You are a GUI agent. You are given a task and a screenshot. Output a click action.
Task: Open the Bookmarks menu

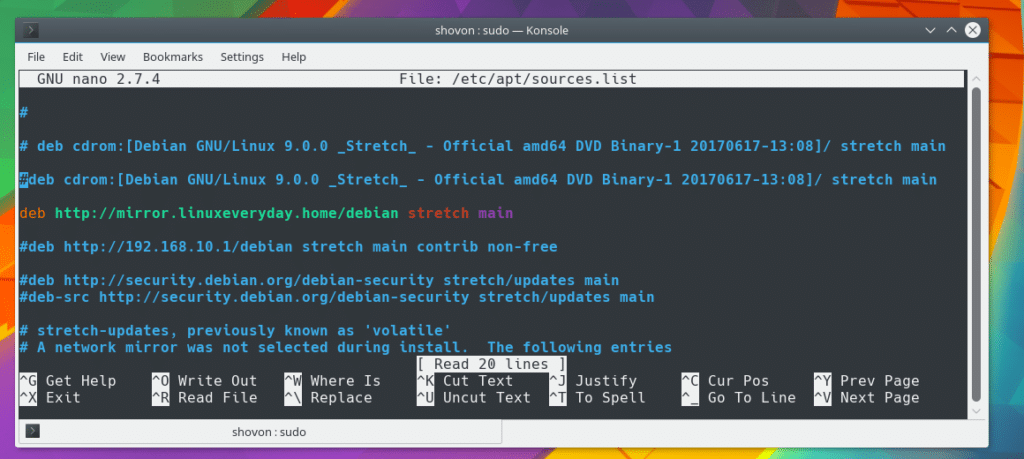click(x=173, y=57)
